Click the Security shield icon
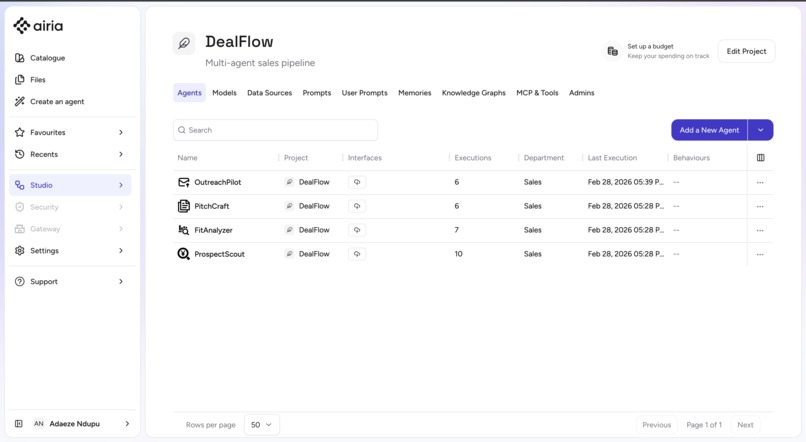This screenshot has height=442, width=806. pyautogui.click(x=20, y=207)
